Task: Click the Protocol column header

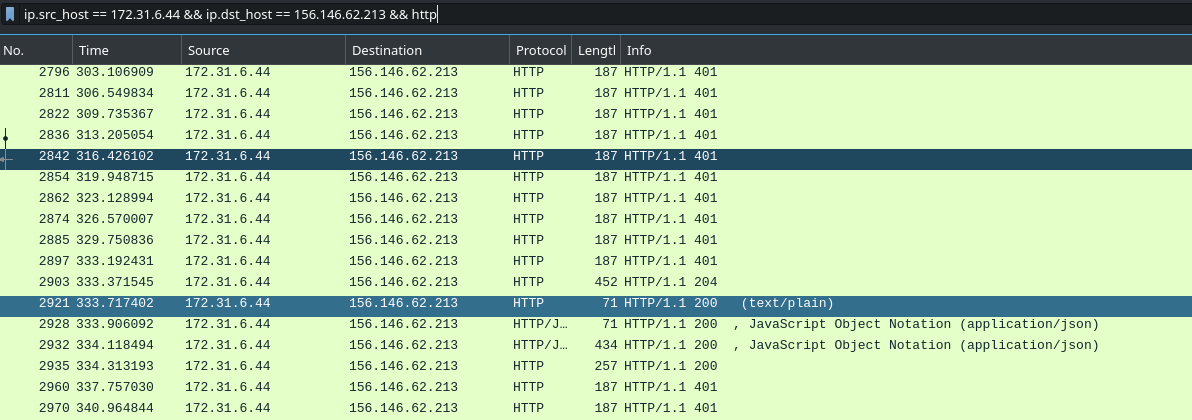Action: (x=541, y=50)
